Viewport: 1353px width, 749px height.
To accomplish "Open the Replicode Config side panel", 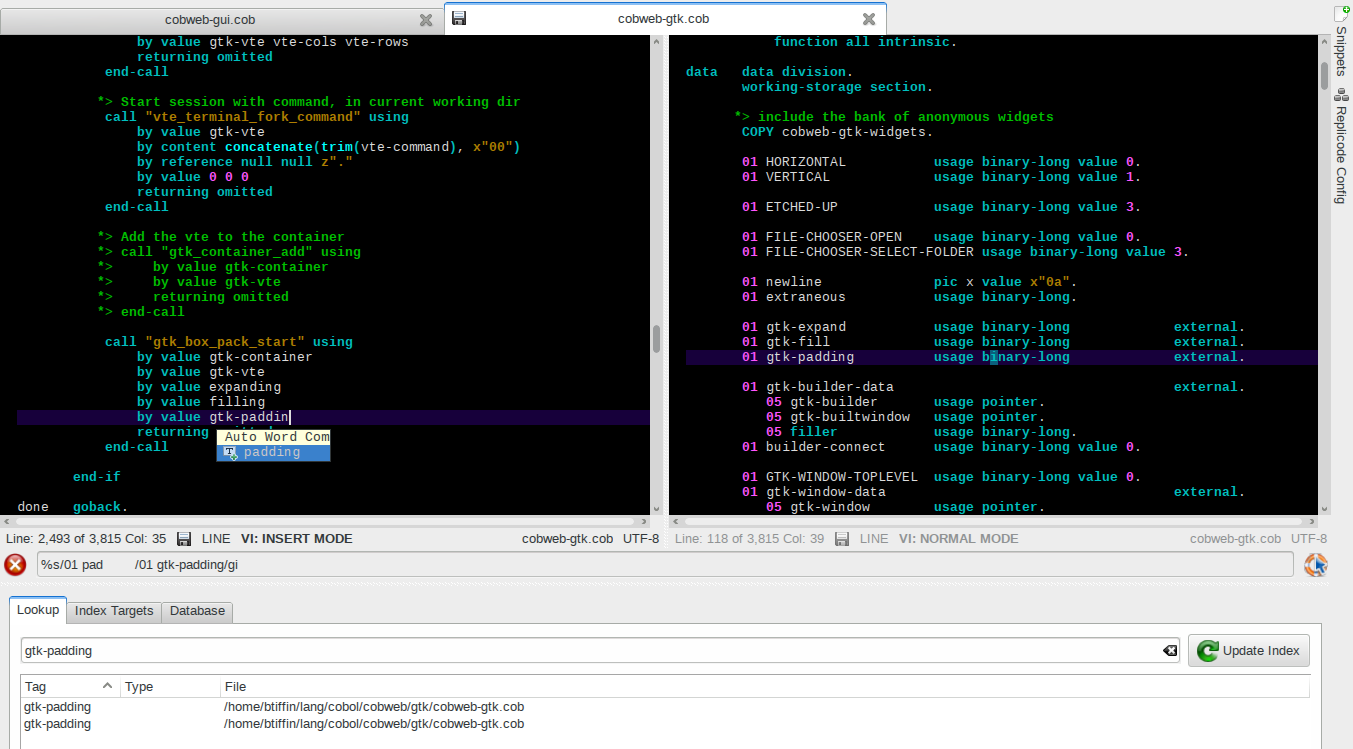I will point(1341,145).
